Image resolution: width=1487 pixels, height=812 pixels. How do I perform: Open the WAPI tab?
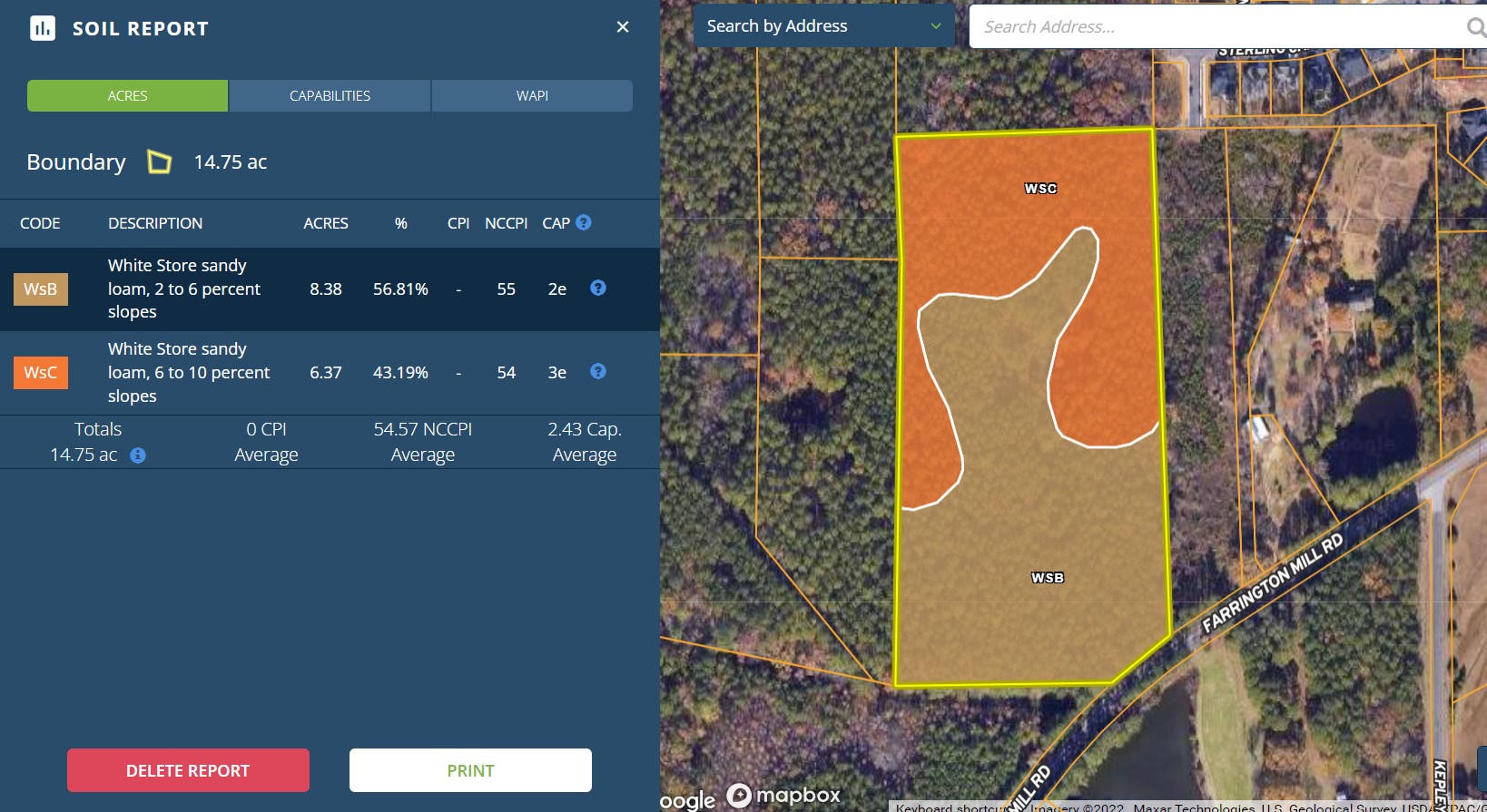point(532,96)
